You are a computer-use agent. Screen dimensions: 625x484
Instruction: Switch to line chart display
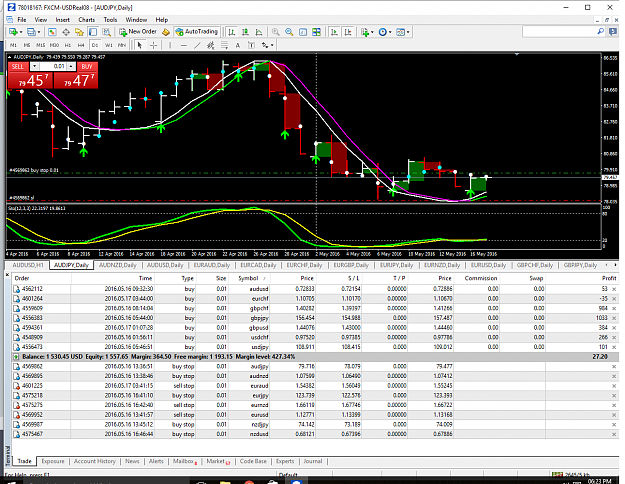pyautogui.click(x=259, y=32)
